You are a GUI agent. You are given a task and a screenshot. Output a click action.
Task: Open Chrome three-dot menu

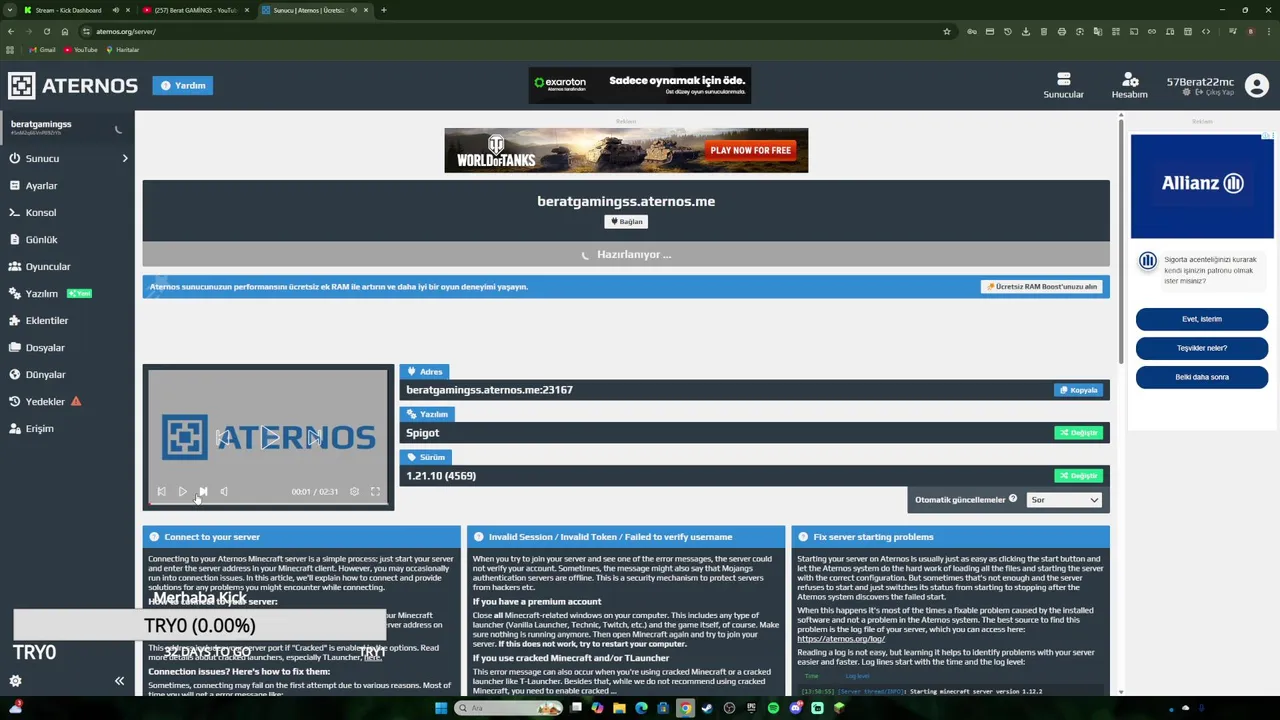pyautogui.click(x=1268, y=31)
